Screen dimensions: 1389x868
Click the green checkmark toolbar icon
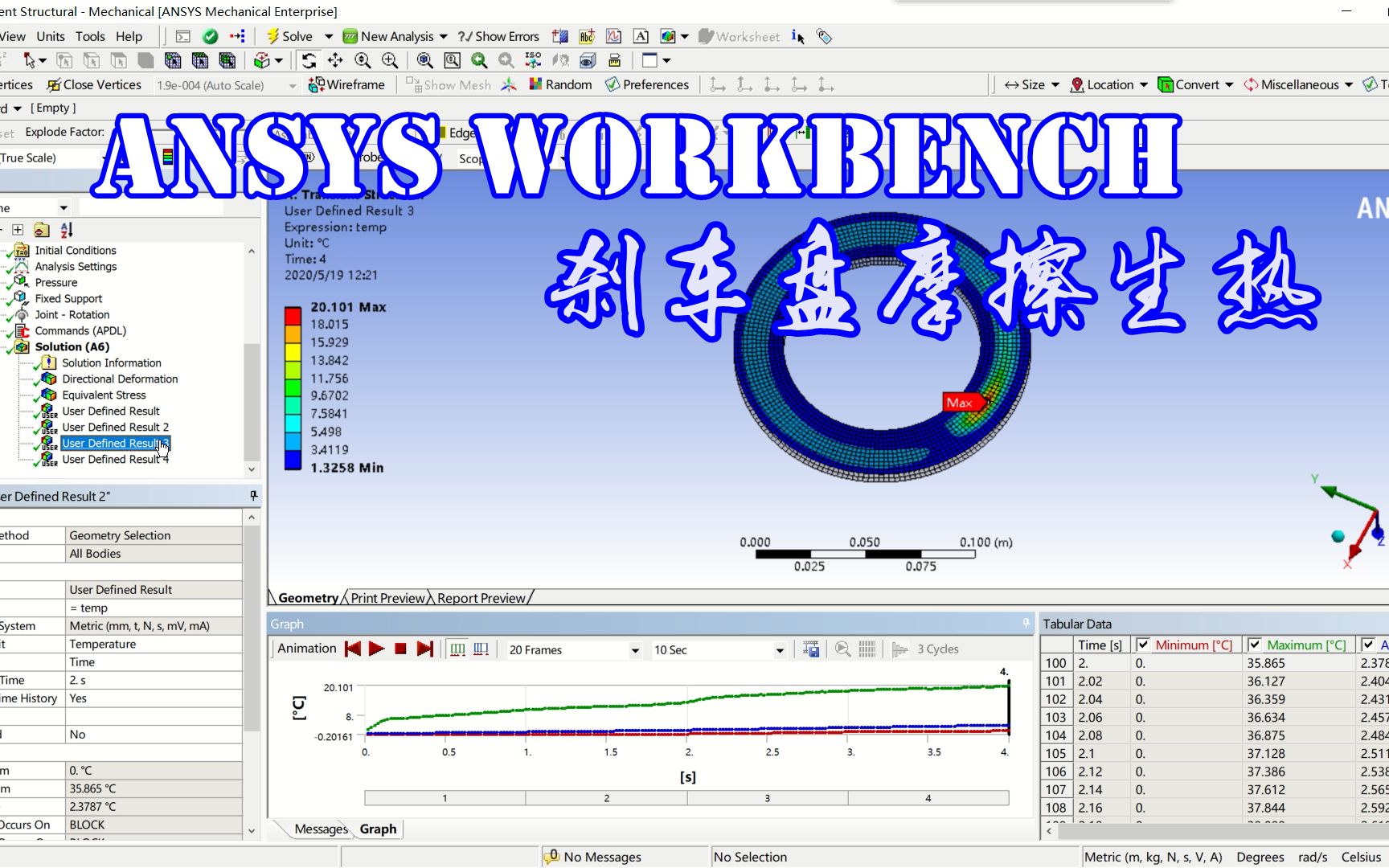pos(211,36)
